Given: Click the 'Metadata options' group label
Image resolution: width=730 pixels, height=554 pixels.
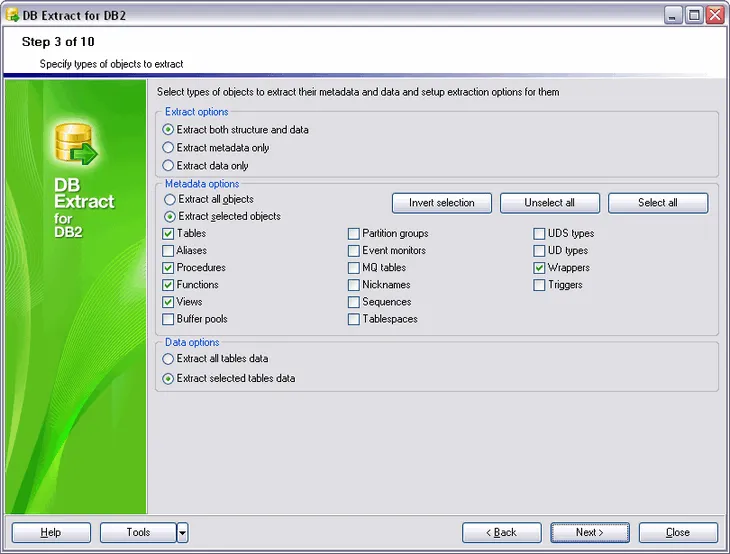Looking at the screenshot, I should click(202, 184).
